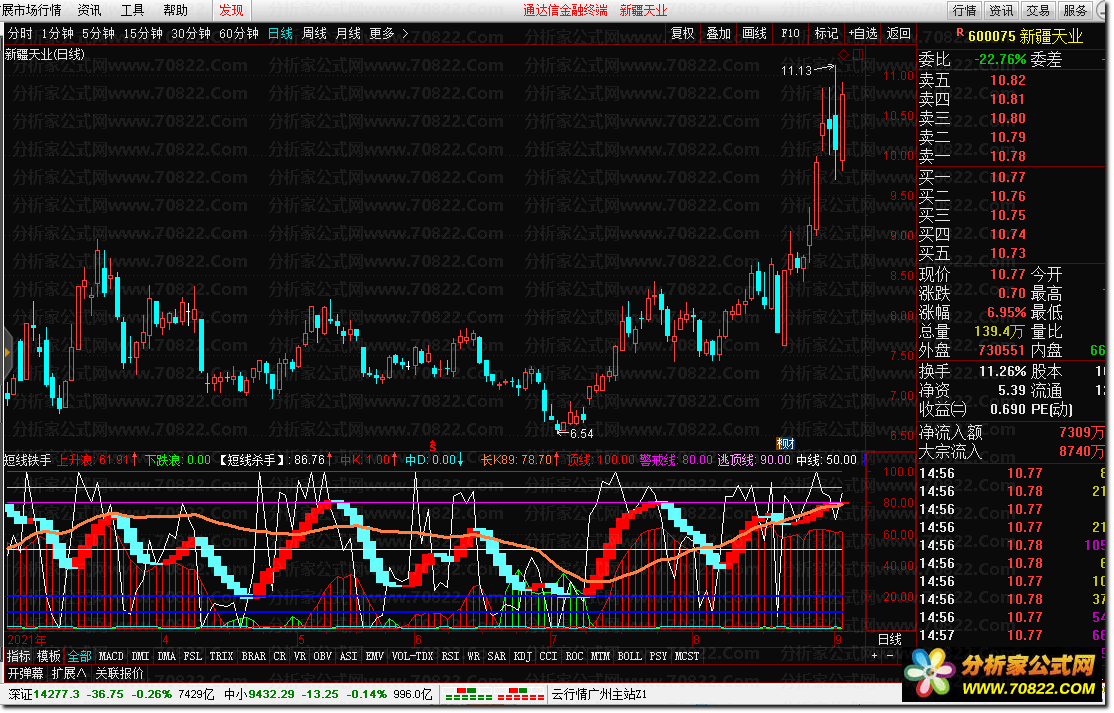Click the 返回 back button
Viewport: 1114px width, 713px height.
point(899,33)
